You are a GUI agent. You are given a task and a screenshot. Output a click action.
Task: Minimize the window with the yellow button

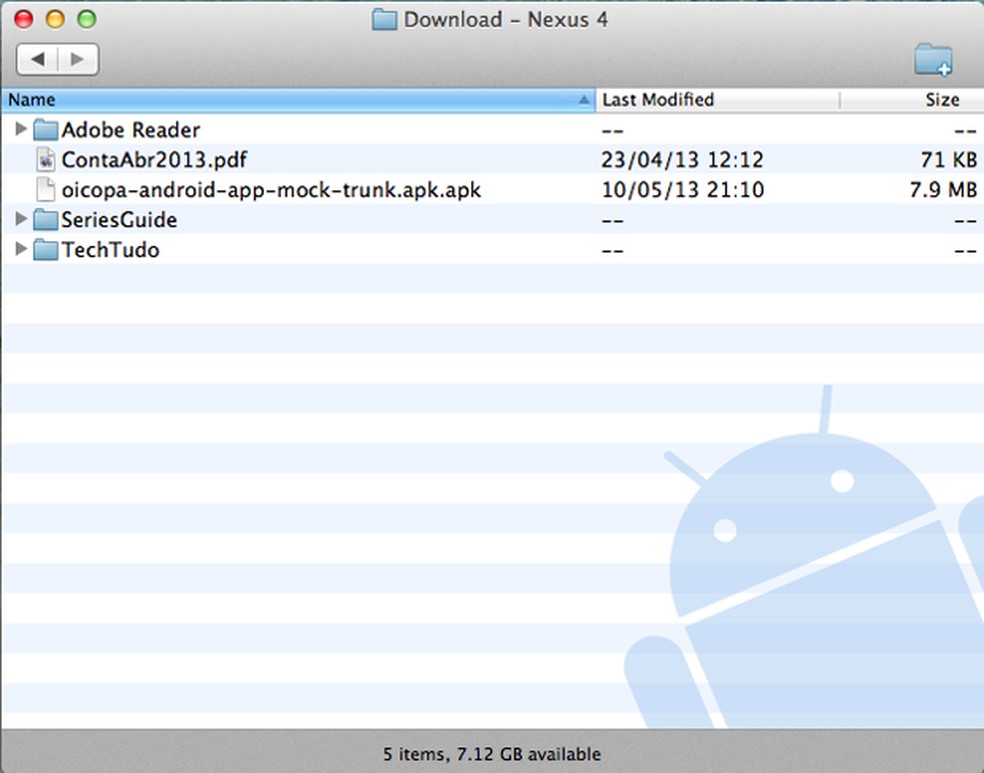pyautogui.click(x=55, y=19)
